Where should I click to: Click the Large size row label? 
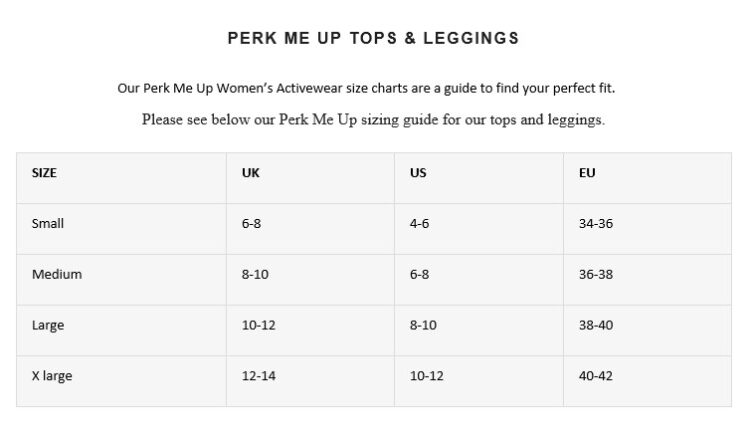[48, 325]
